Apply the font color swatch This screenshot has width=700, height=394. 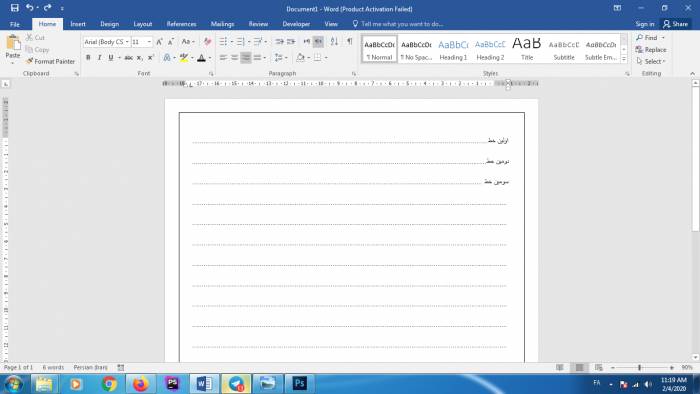click(201, 58)
